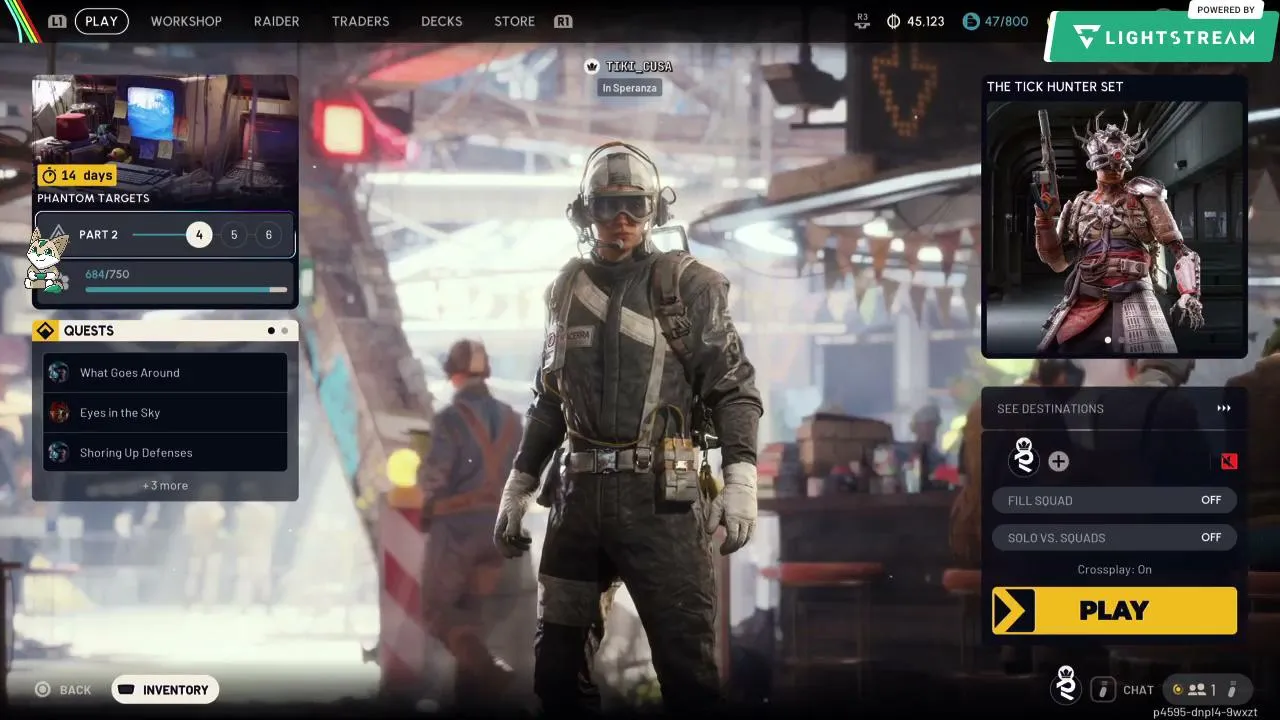This screenshot has width=1280, height=720.
Task: Click the R3 stick icon in top bar
Action: coord(863,21)
